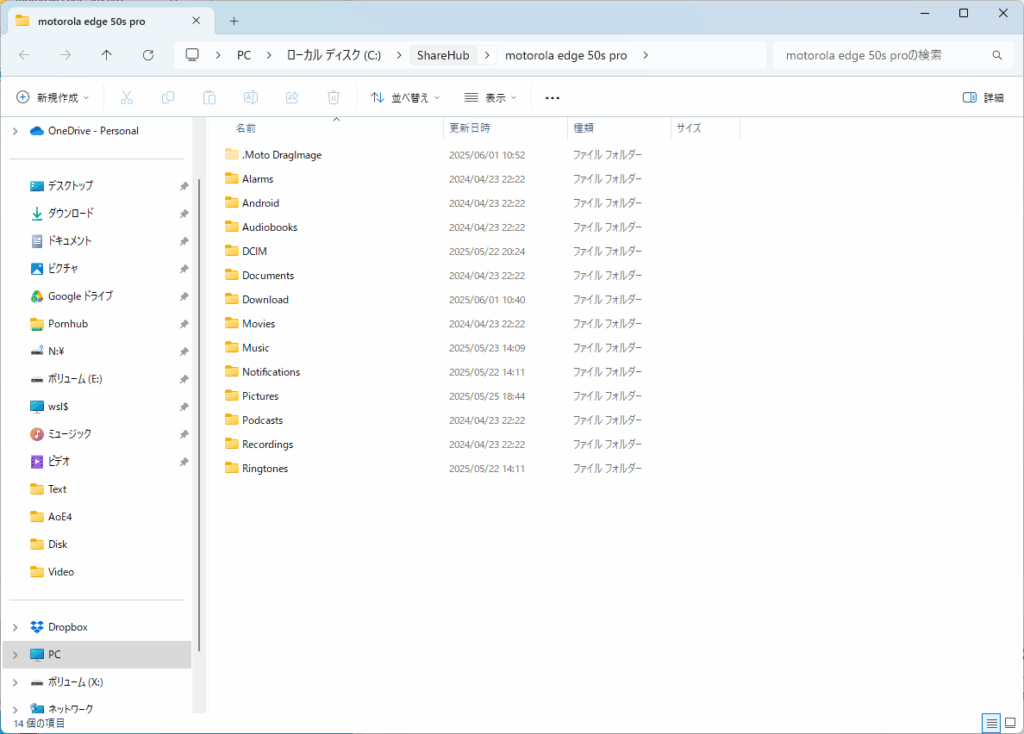Go back with the left arrow

[24, 55]
